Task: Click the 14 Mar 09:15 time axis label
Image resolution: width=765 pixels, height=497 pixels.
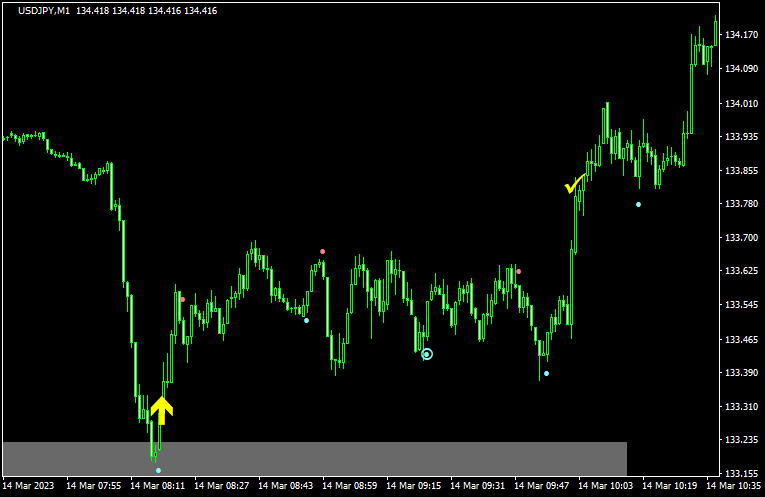Action: coord(416,487)
